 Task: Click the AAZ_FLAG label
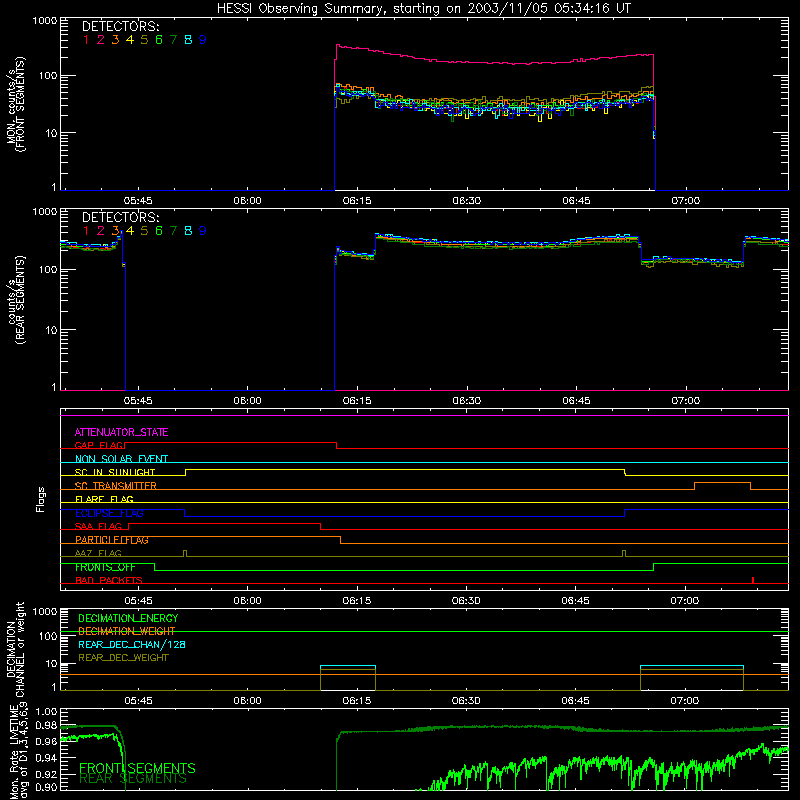pyautogui.click(x=98, y=553)
